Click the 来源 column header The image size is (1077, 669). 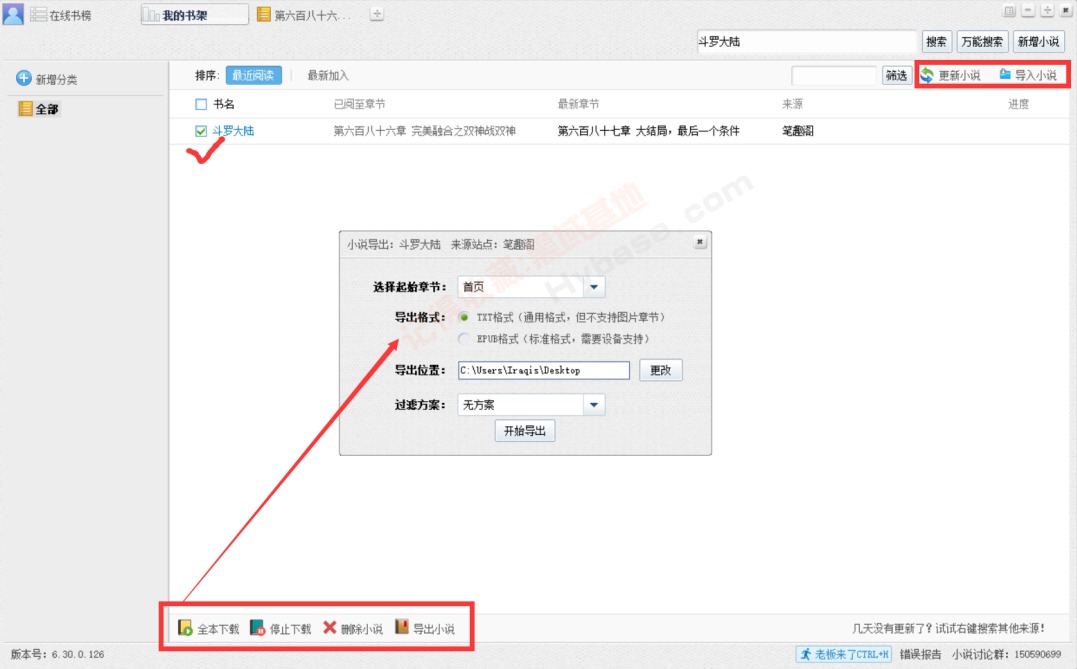(x=792, y=104)
